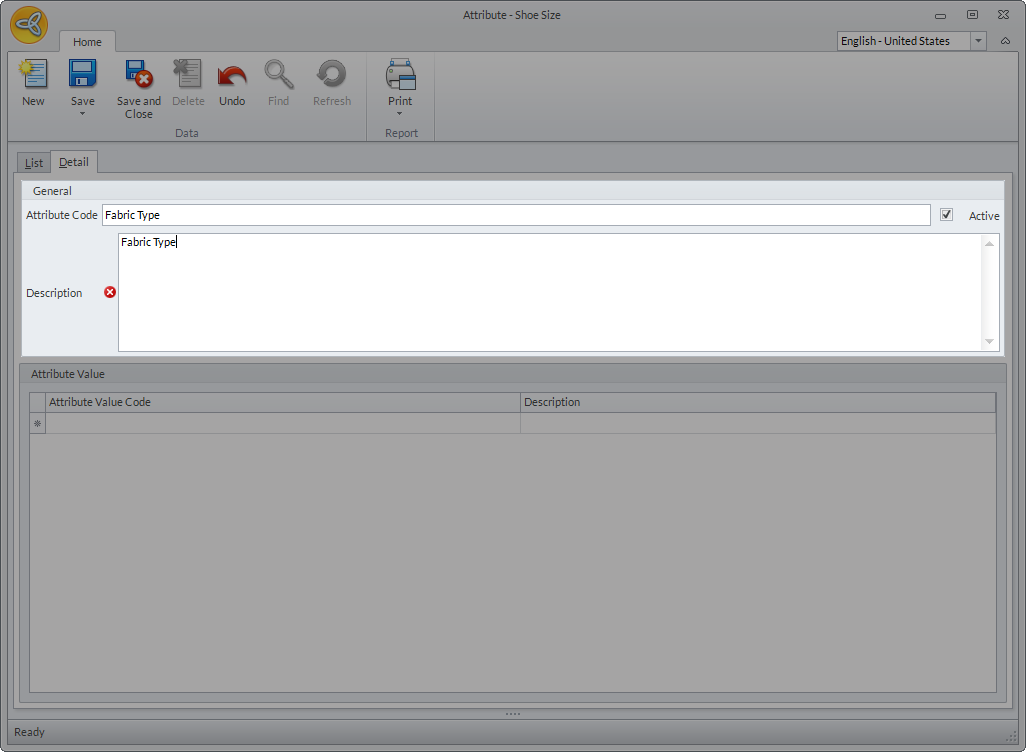Click into the Attribute Code text field
Screen dimensions: 1026x752
click(x=515, y=215)
